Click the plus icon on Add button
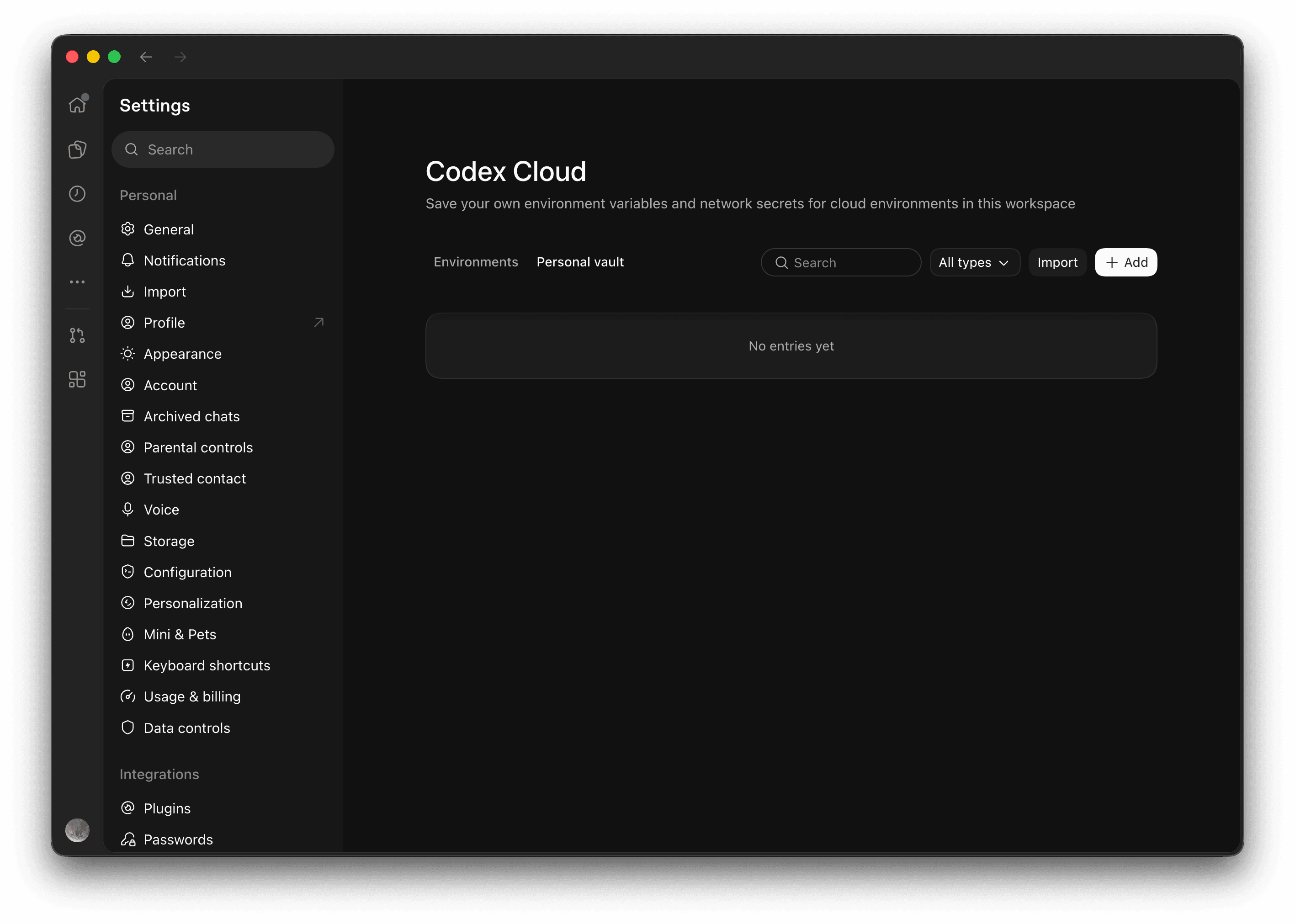Screen dimensions: 1295x924 [1111, 262]
